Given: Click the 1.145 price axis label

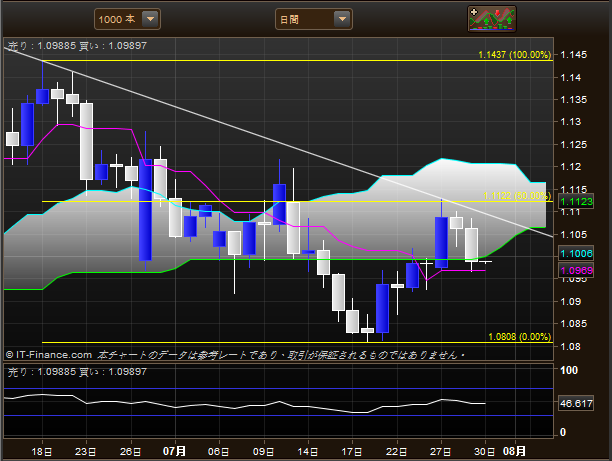Looking at the screenshot, I should tap(573, 55).
